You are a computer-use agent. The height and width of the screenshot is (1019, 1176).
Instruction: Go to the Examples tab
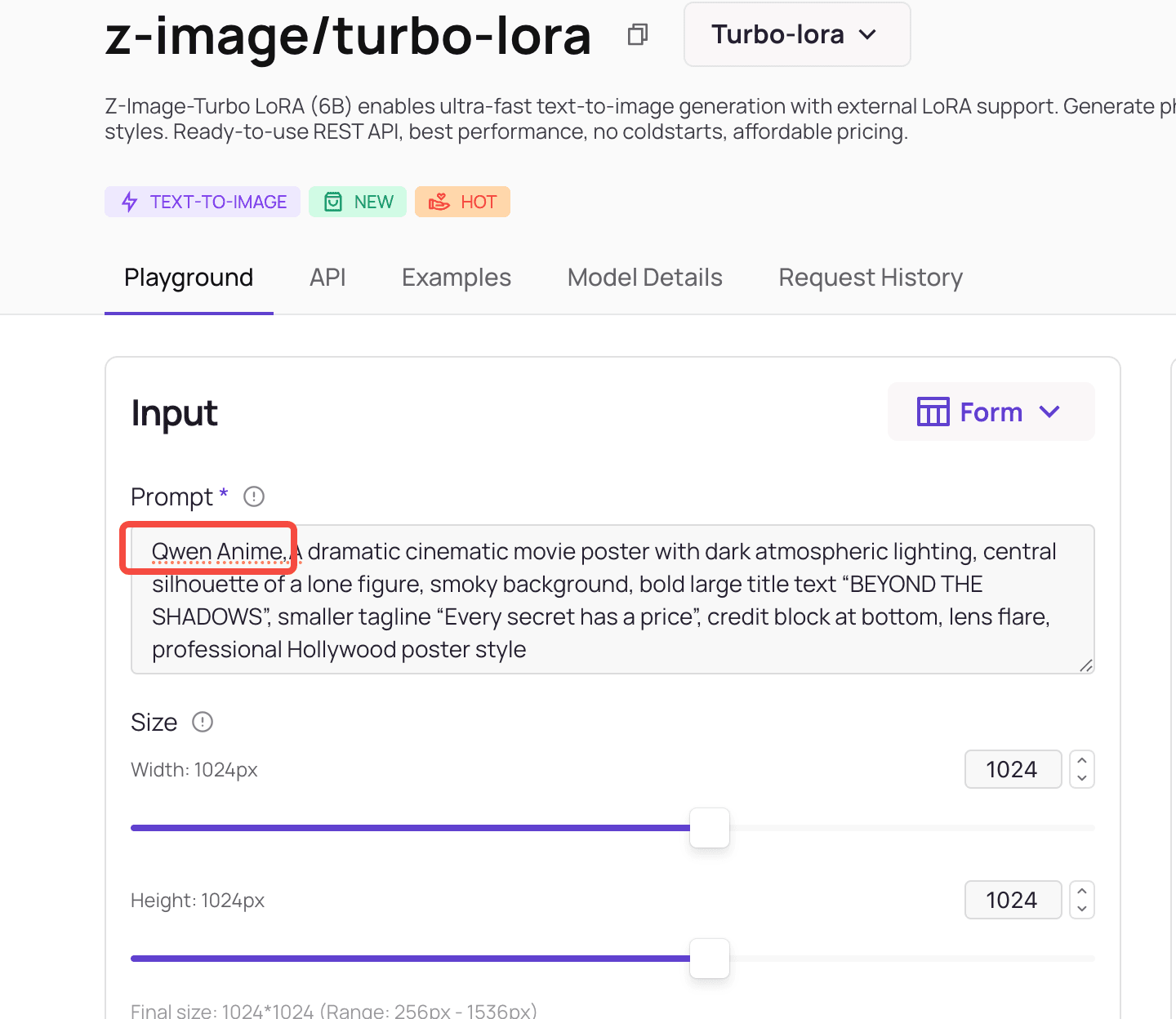457,278
